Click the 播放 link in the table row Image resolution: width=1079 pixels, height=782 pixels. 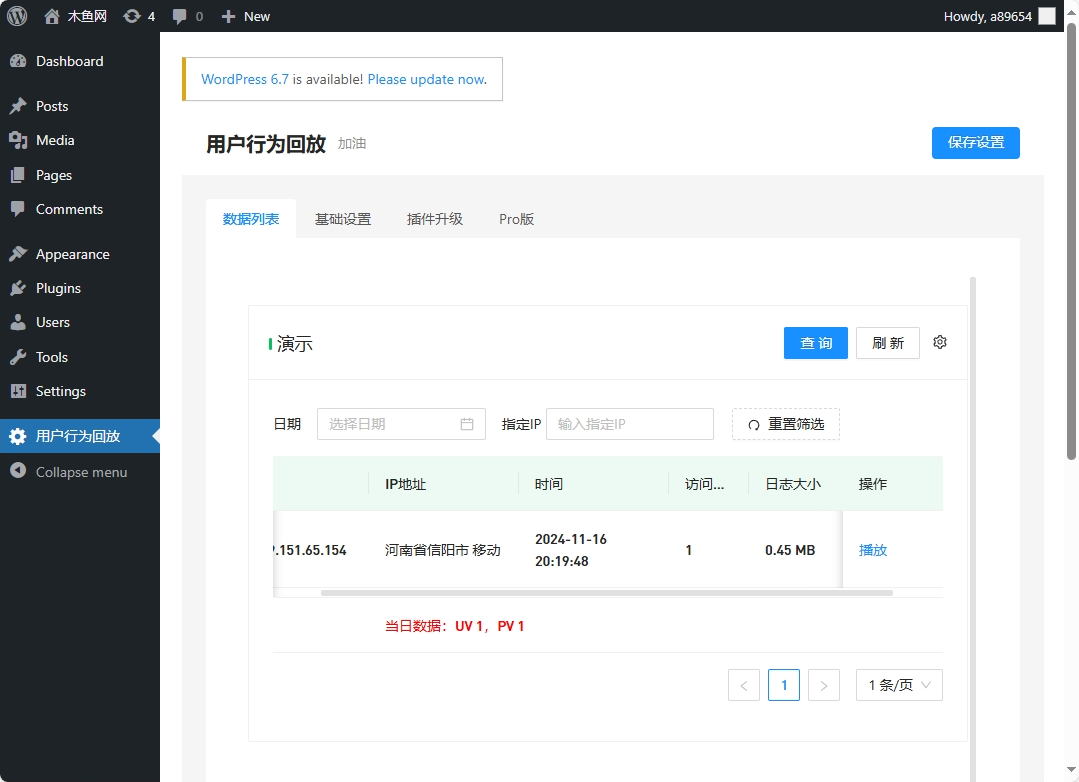click(x=873, y=550)
